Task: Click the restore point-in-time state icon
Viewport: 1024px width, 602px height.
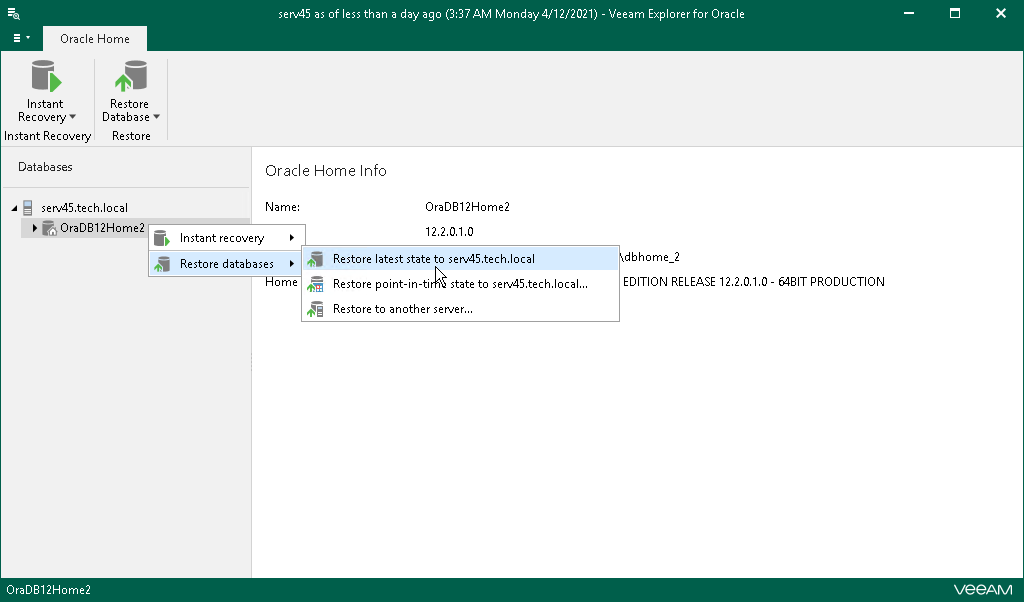Action: point(316,284)
